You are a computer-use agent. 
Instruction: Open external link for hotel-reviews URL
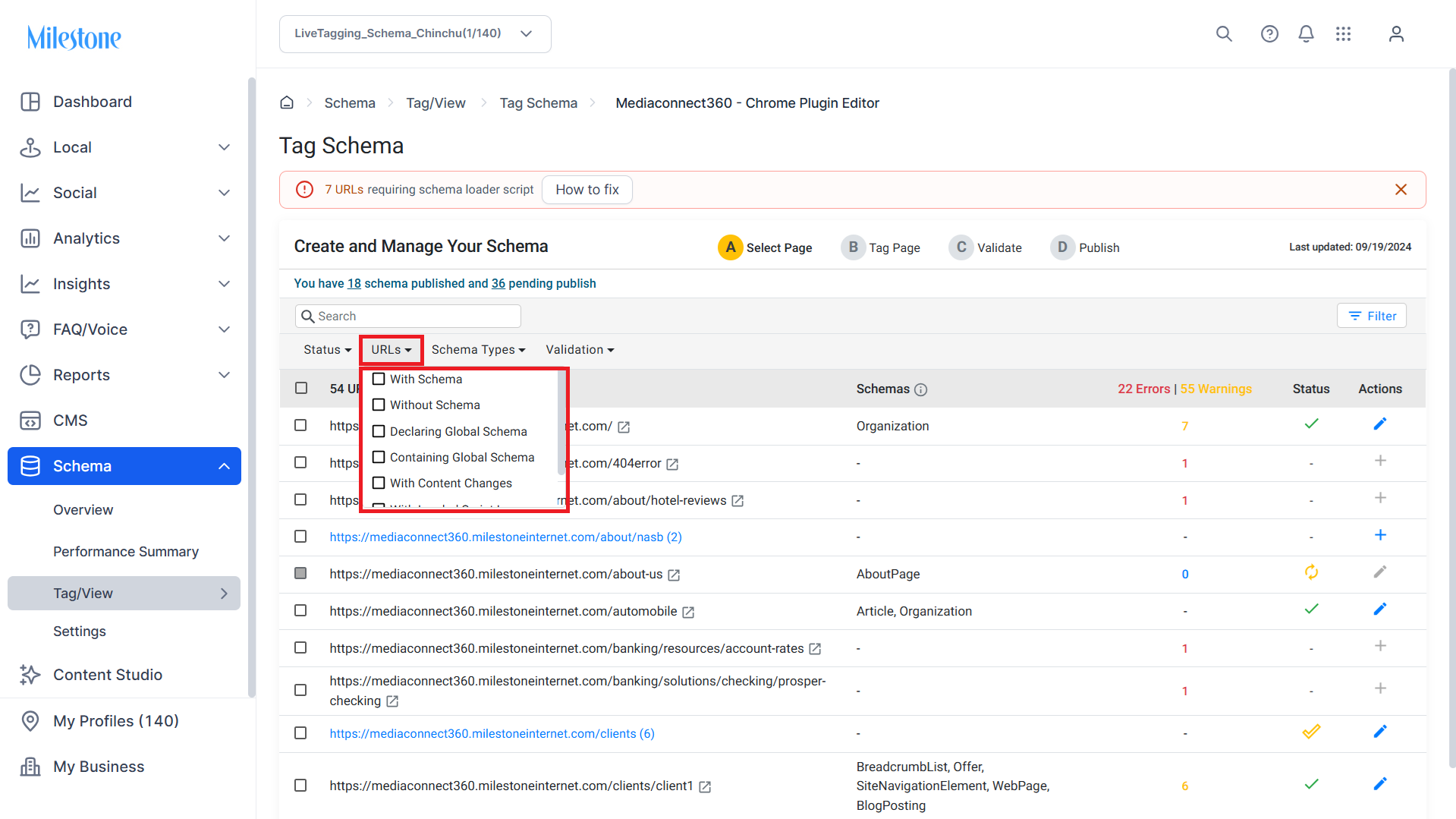point(737,501)
